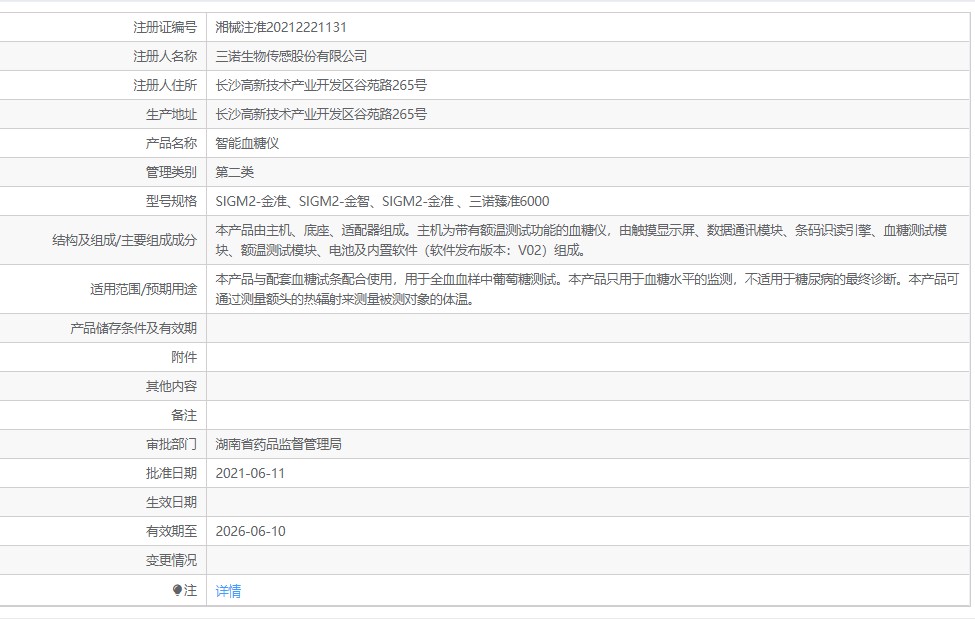975x619 pixels.
Task: Click the model spec text starting with SIGM2-金准
Action: (x=382, y=202)
